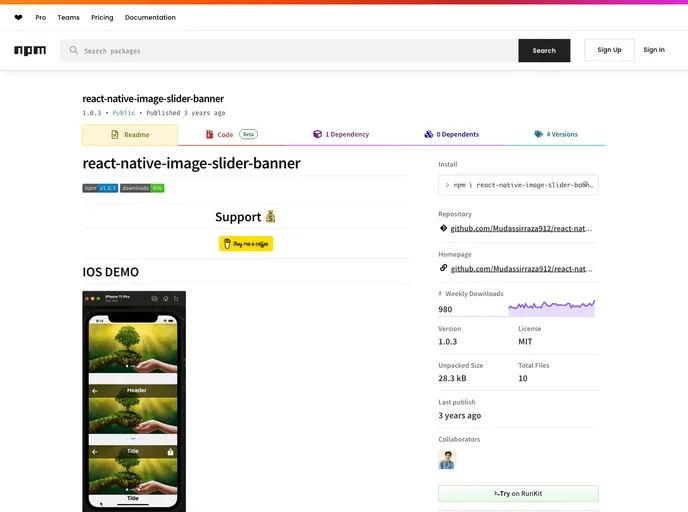Click Try on RunKit button

(x=518, y=494)
